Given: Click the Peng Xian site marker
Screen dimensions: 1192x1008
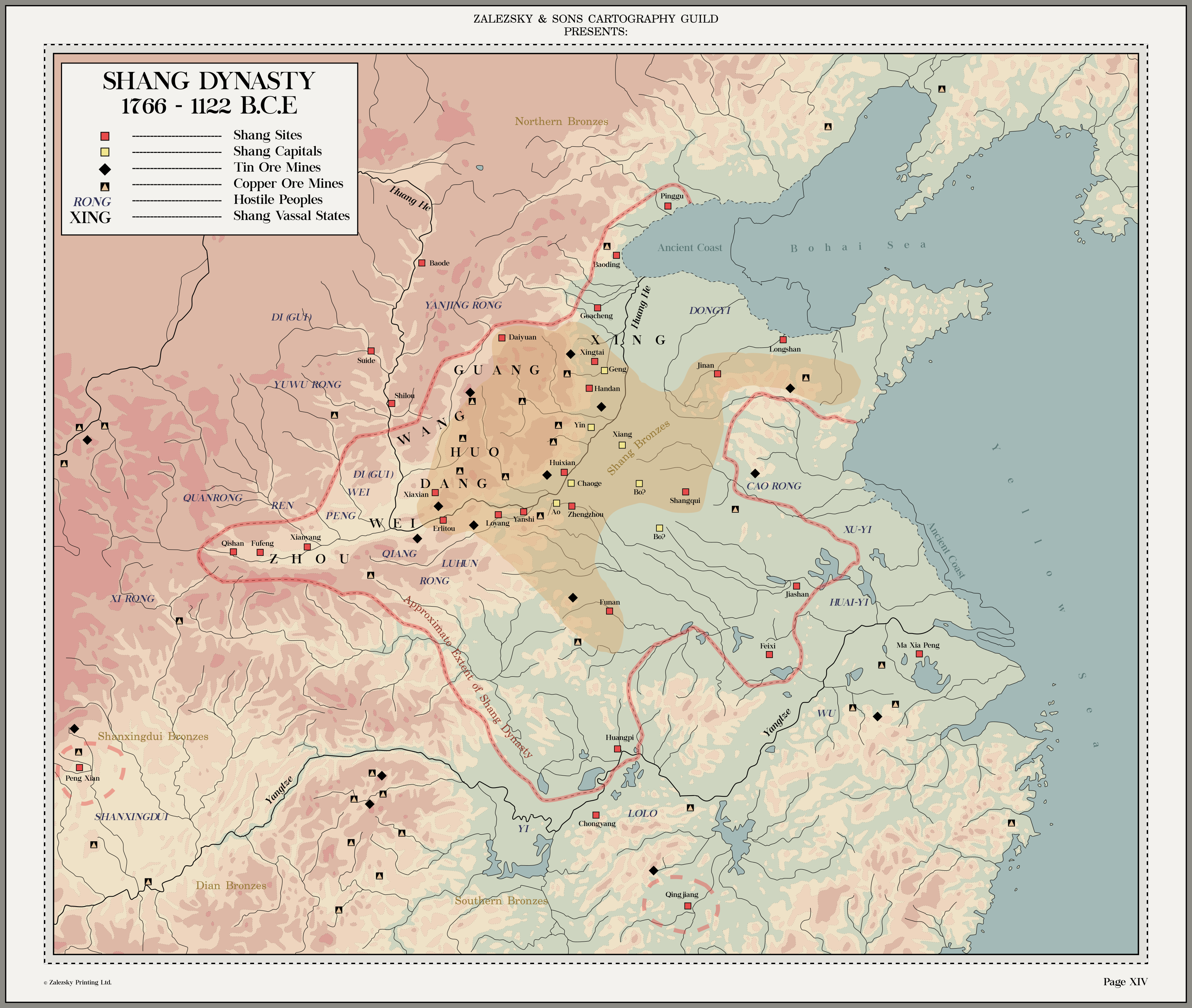Looking at the screenshot, I should pyautogui.click(x=80, y=767).
